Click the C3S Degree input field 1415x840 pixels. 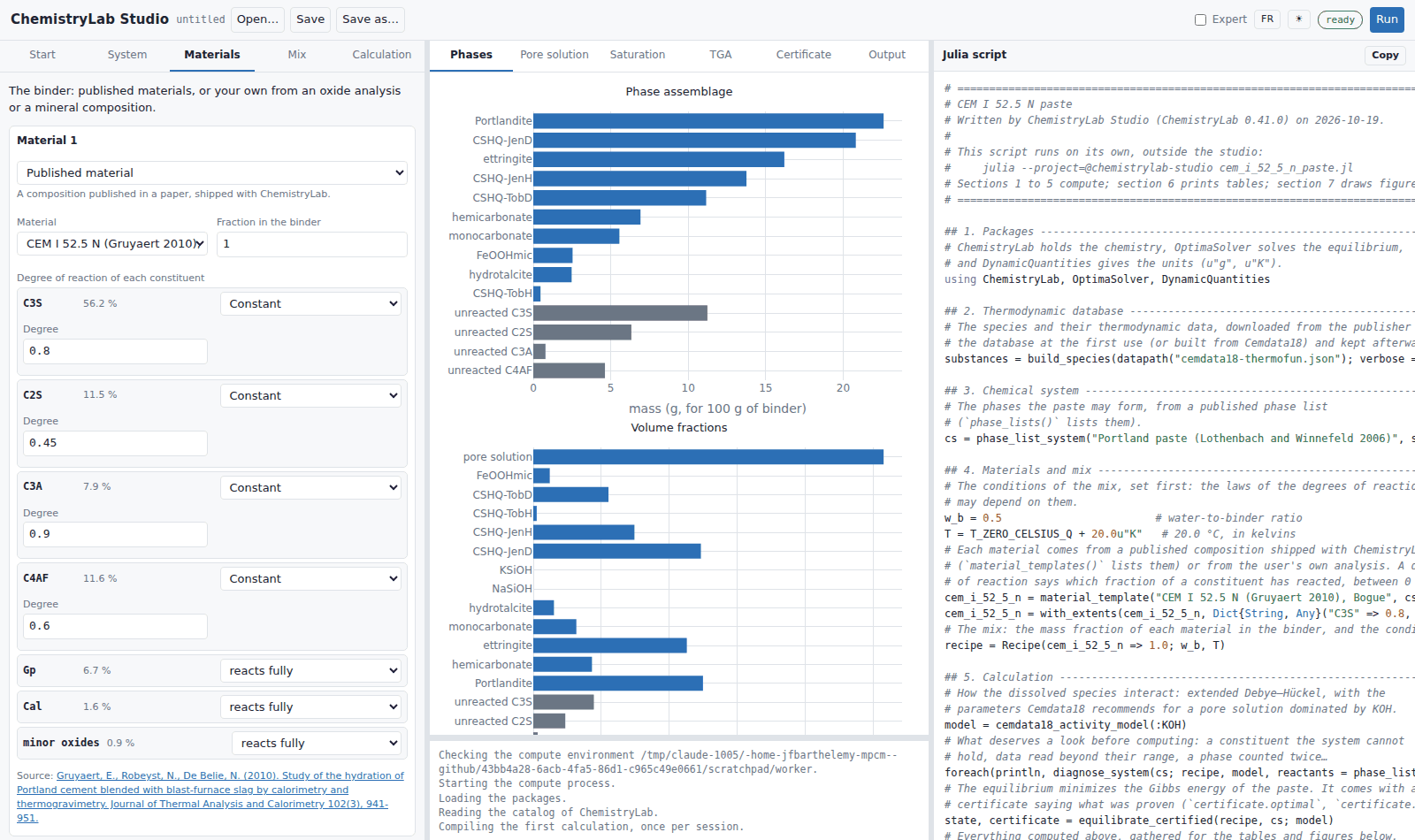pos(115,351)
